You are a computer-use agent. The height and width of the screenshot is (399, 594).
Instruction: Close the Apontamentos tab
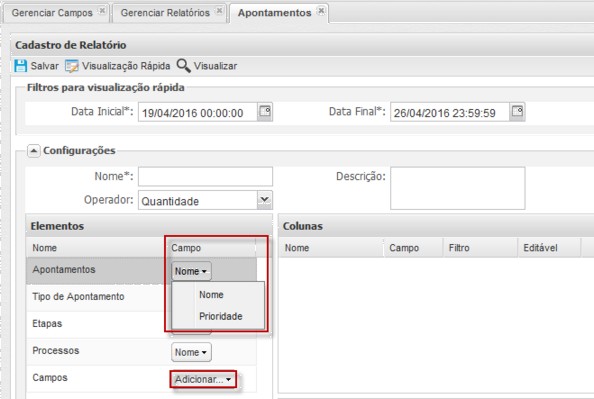coord(321,11)
